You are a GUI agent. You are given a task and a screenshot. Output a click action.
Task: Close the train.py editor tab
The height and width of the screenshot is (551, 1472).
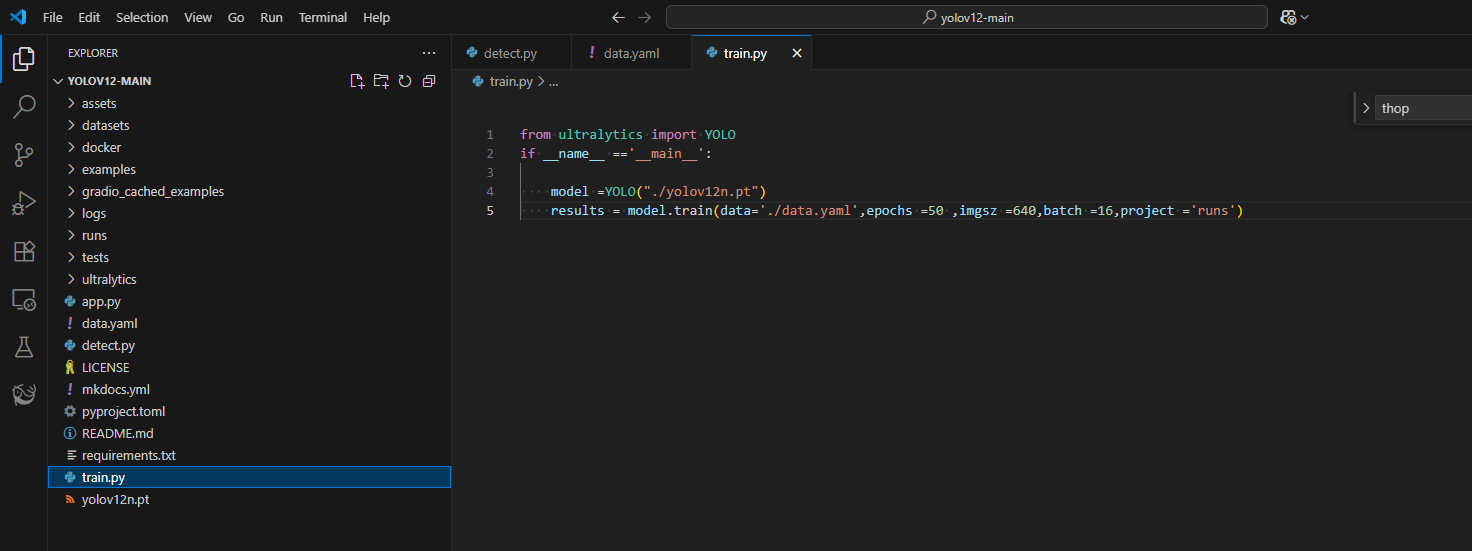797,53
